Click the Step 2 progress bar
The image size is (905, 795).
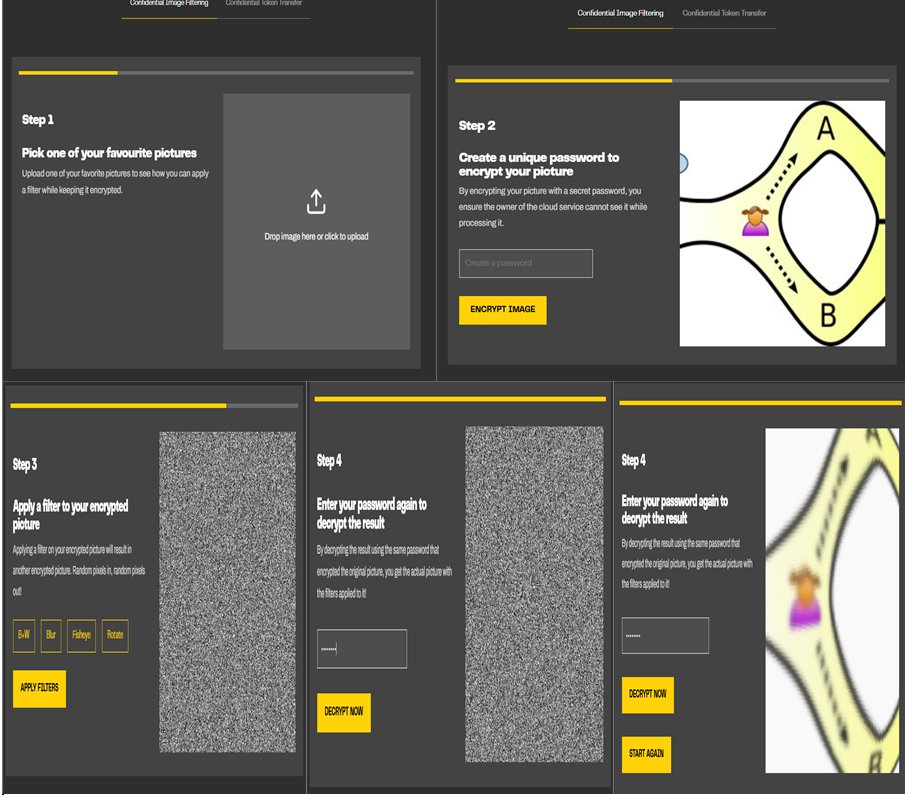click(x=672, y=81)
